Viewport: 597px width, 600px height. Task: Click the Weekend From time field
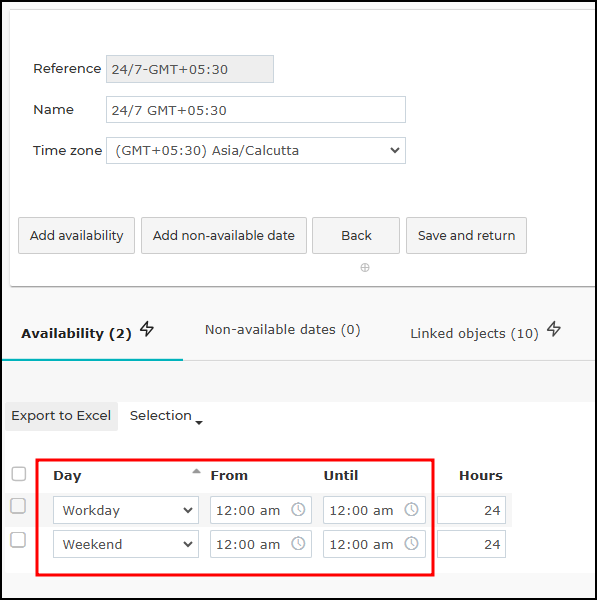[261, 544]
